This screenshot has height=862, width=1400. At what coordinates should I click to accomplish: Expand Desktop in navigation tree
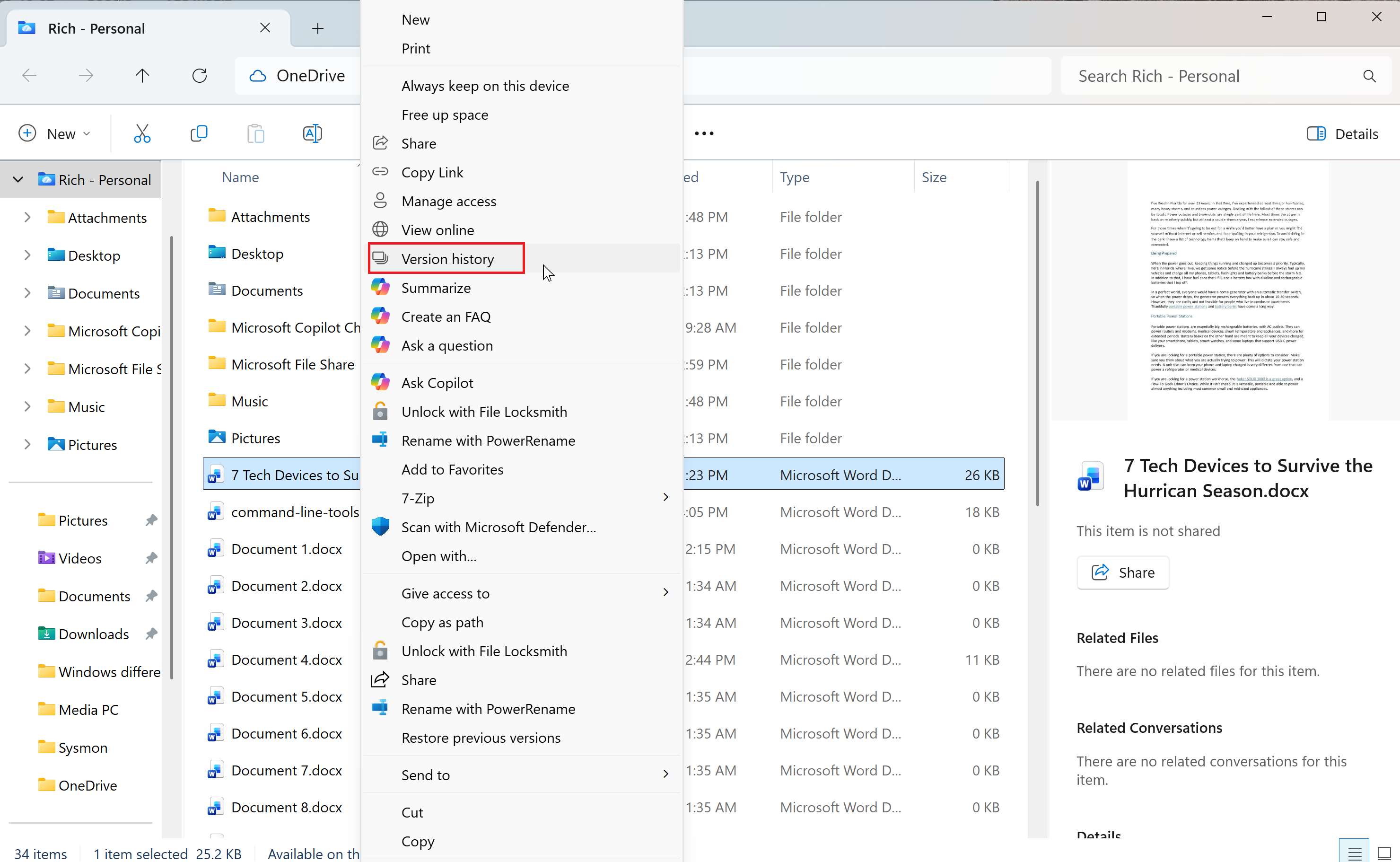[27, 255]
